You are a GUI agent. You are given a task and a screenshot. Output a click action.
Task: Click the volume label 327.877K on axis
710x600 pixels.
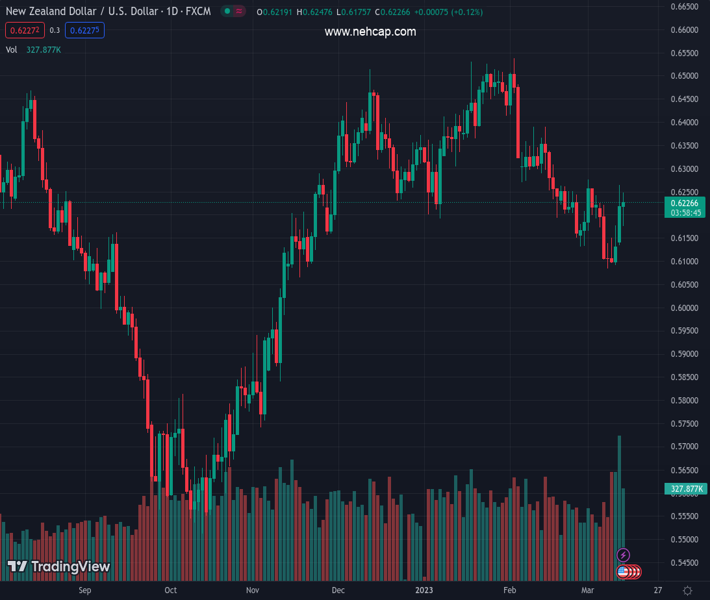pyautogui.click(x=685, y=489)
